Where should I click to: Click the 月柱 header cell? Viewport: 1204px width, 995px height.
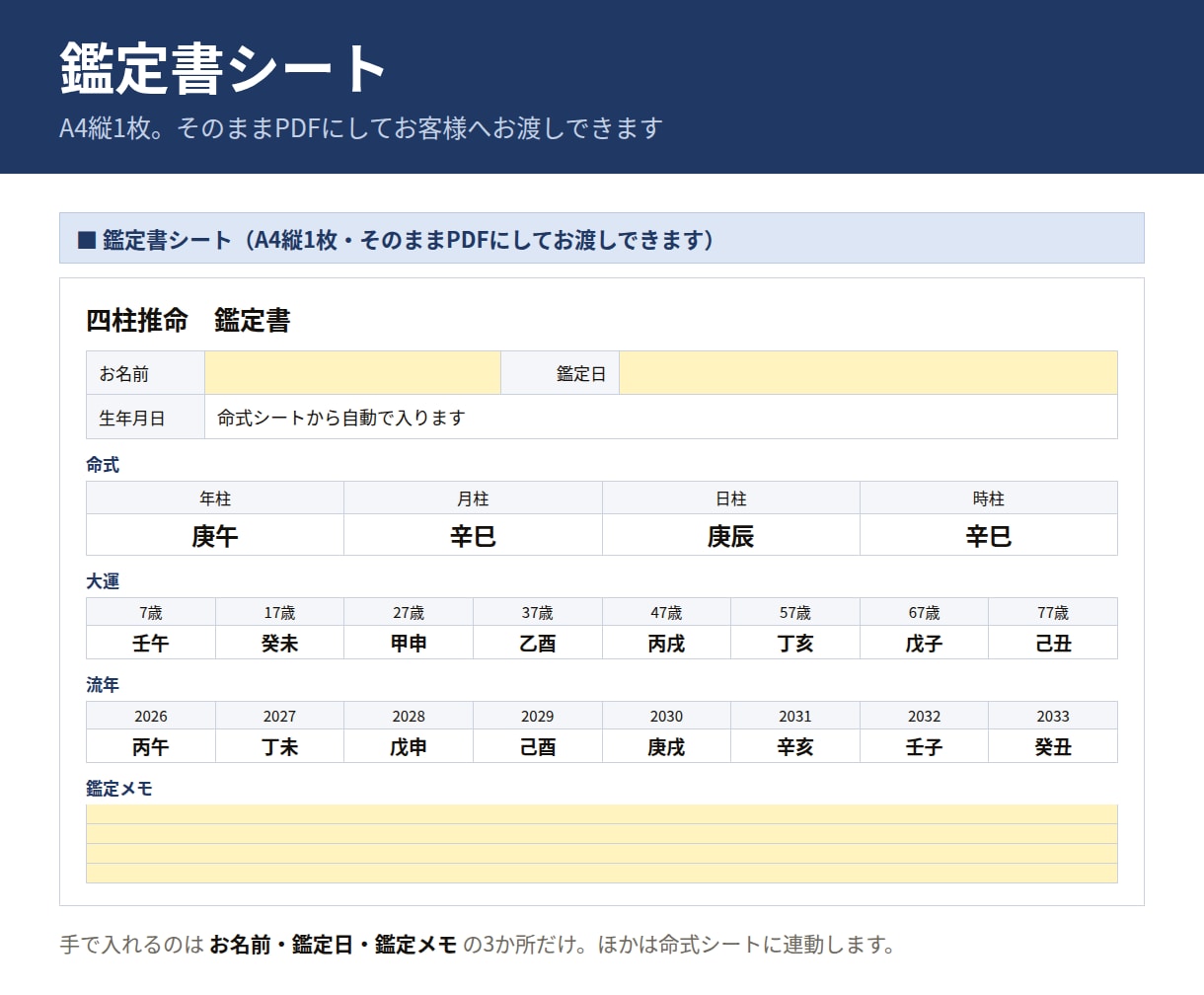(x=473, y=498)
